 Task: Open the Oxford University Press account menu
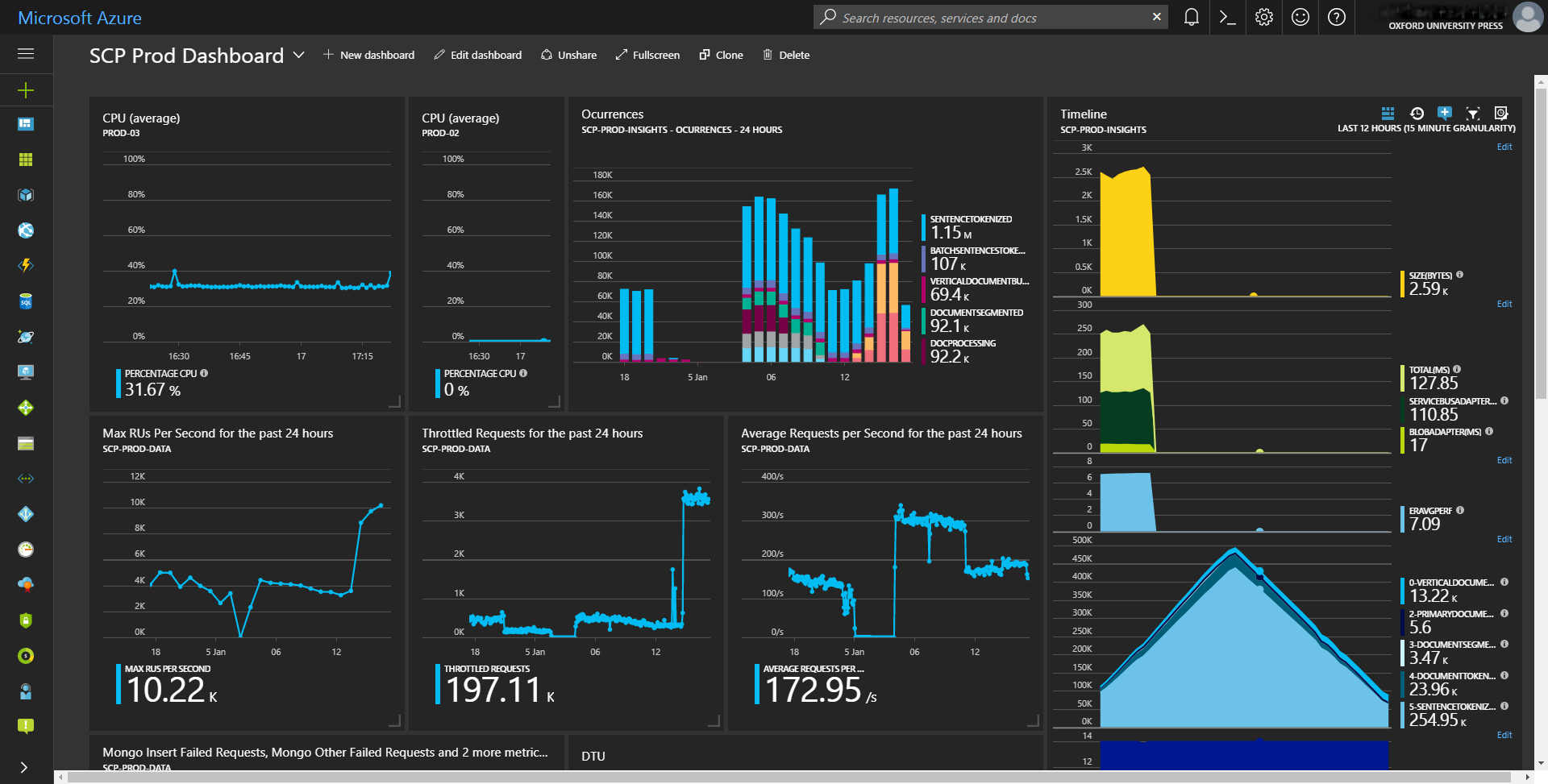(x=1451, y=17)
